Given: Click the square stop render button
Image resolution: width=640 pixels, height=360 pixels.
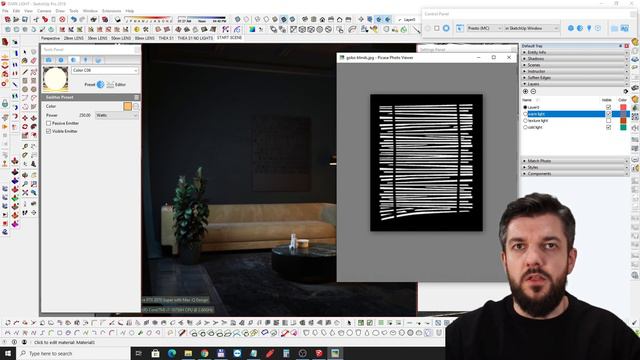Looking at the screenshot, I should [437, 28].
